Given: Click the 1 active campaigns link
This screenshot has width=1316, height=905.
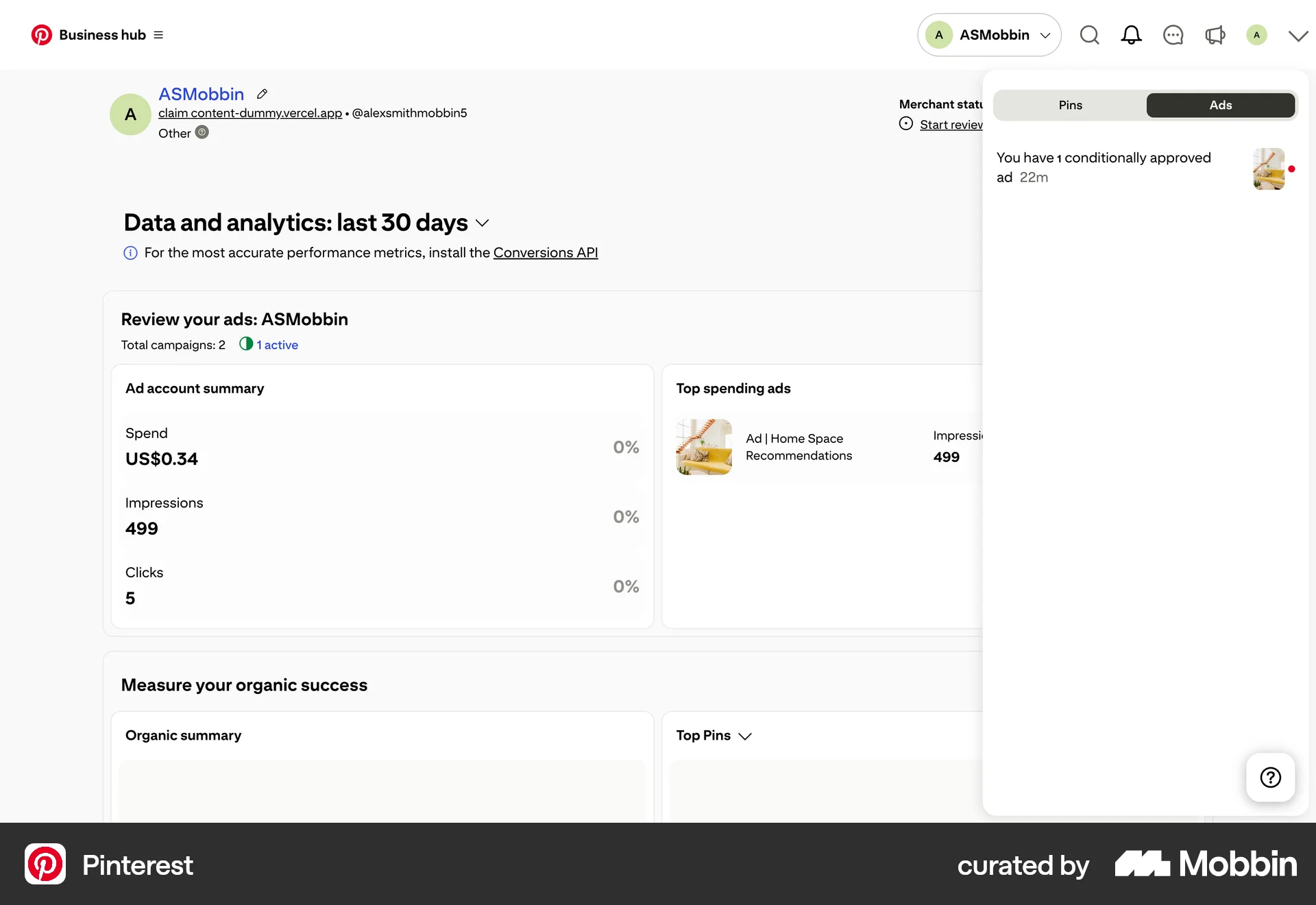Looking at the screenshot, I should tap(276, 345).
